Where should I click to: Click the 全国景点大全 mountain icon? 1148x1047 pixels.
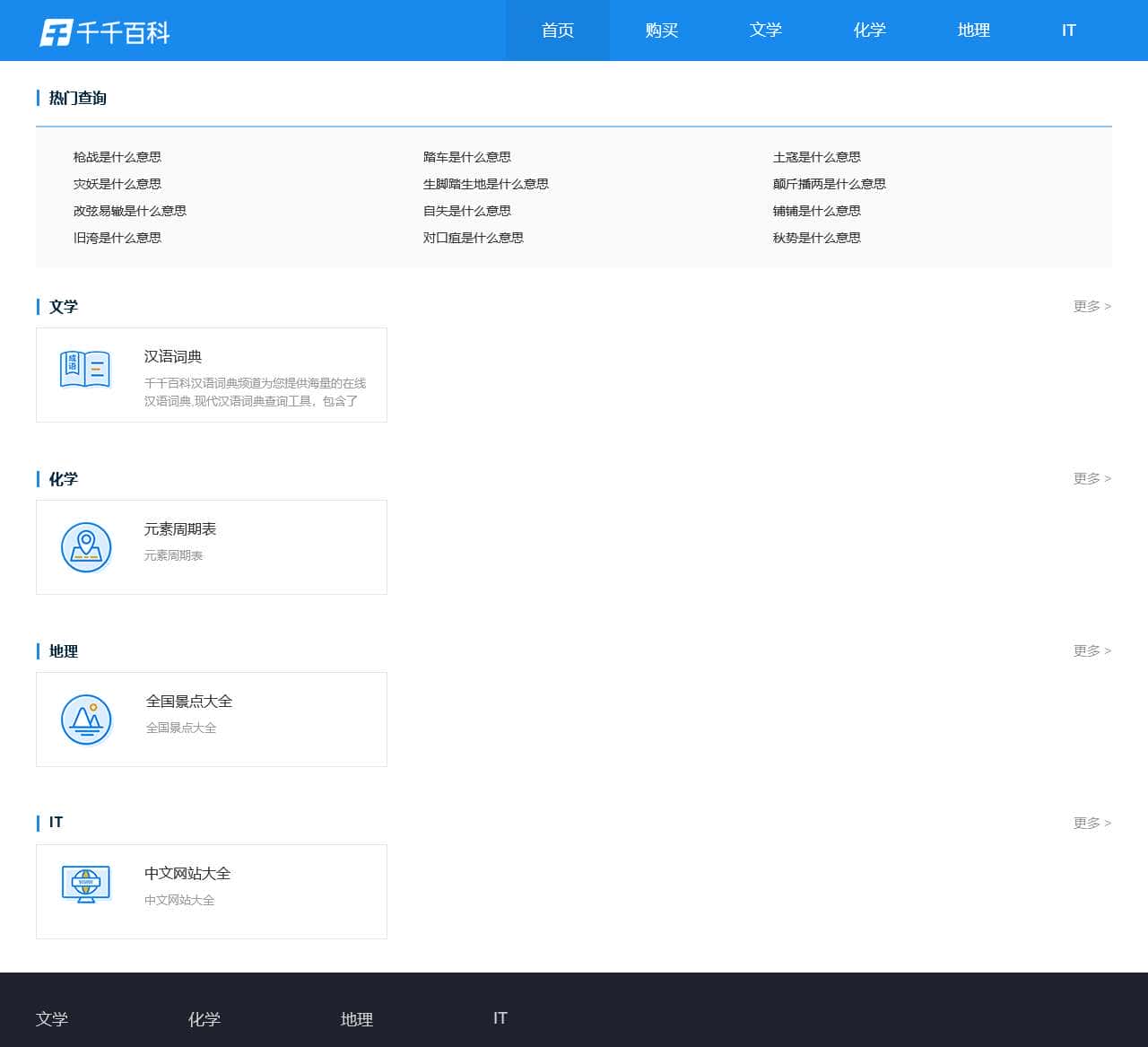click(86, 720)
